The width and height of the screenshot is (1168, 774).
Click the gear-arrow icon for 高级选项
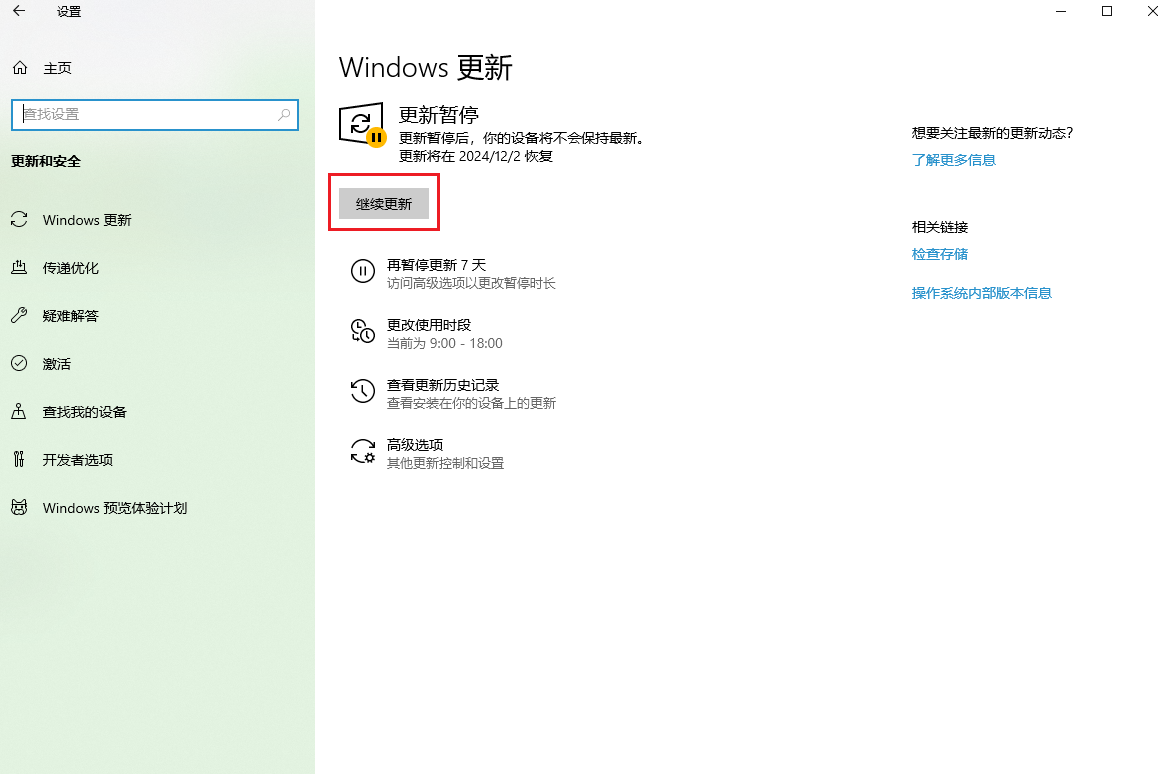click(x=363, y=451)
